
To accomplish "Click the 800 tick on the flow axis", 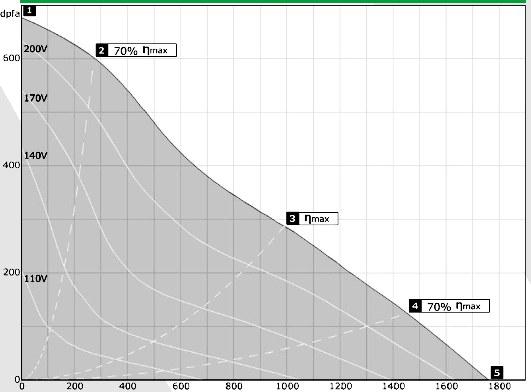I will (234, 386).
